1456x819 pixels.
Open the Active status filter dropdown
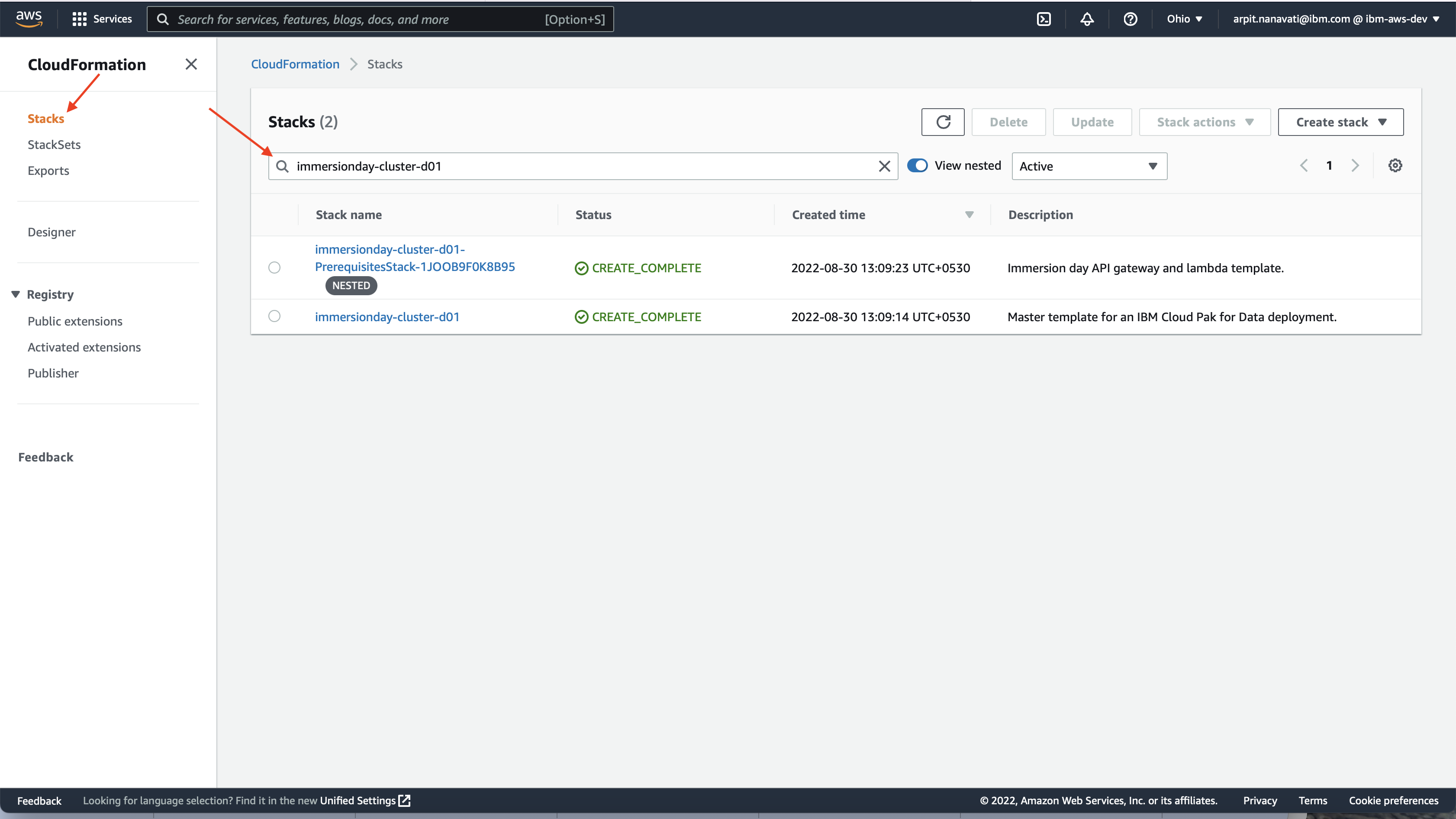pos(1089,166)
